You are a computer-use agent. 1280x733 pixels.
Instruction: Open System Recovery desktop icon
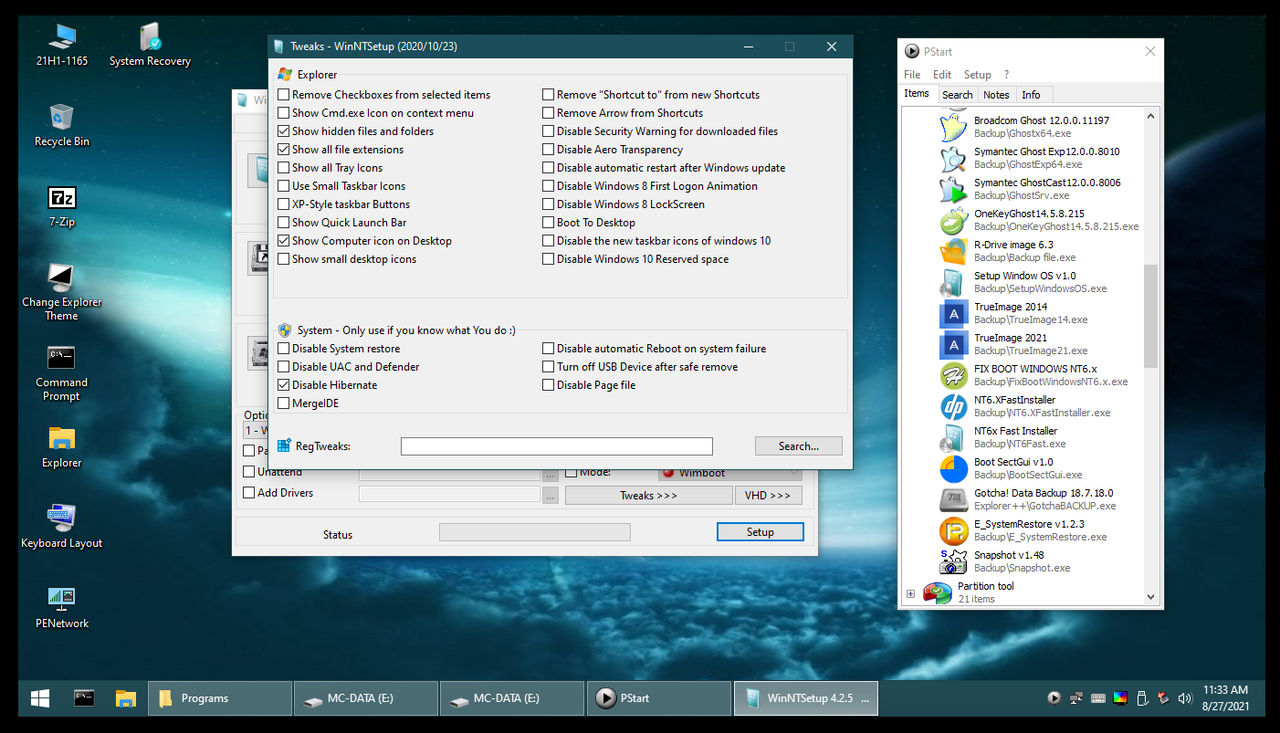click(150, 45)
